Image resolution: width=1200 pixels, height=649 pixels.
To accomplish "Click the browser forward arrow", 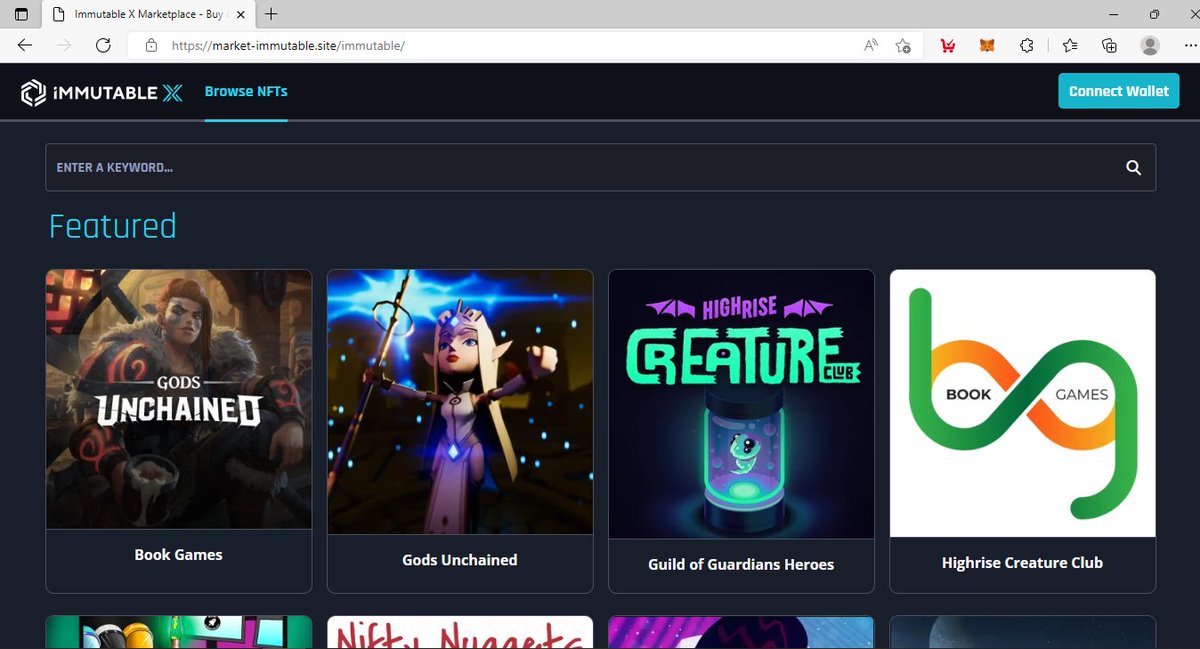I will (64, 45).
